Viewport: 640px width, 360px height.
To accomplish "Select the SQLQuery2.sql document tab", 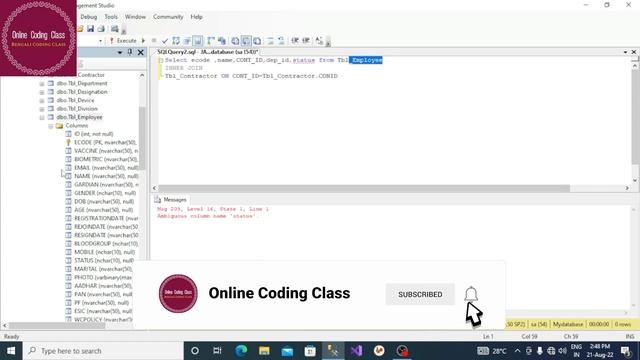I will pos(207,52).
